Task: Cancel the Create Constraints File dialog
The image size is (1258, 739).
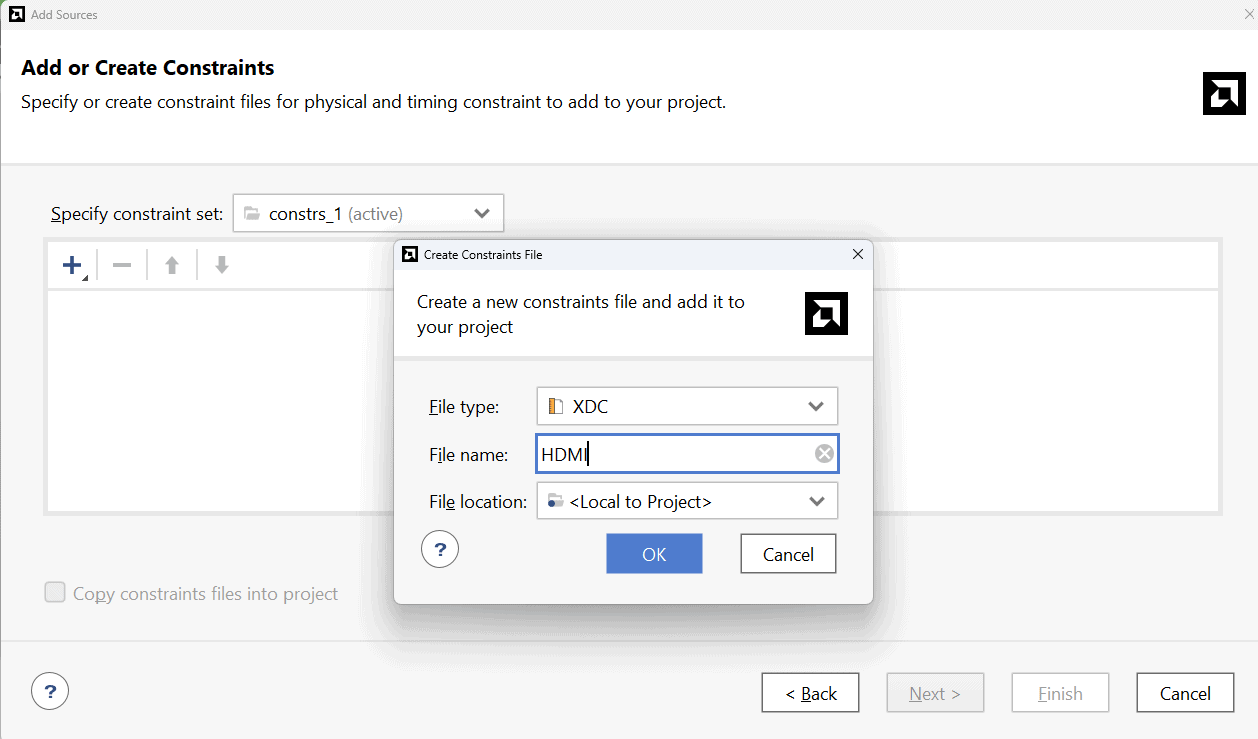Action: click(788, 554)
